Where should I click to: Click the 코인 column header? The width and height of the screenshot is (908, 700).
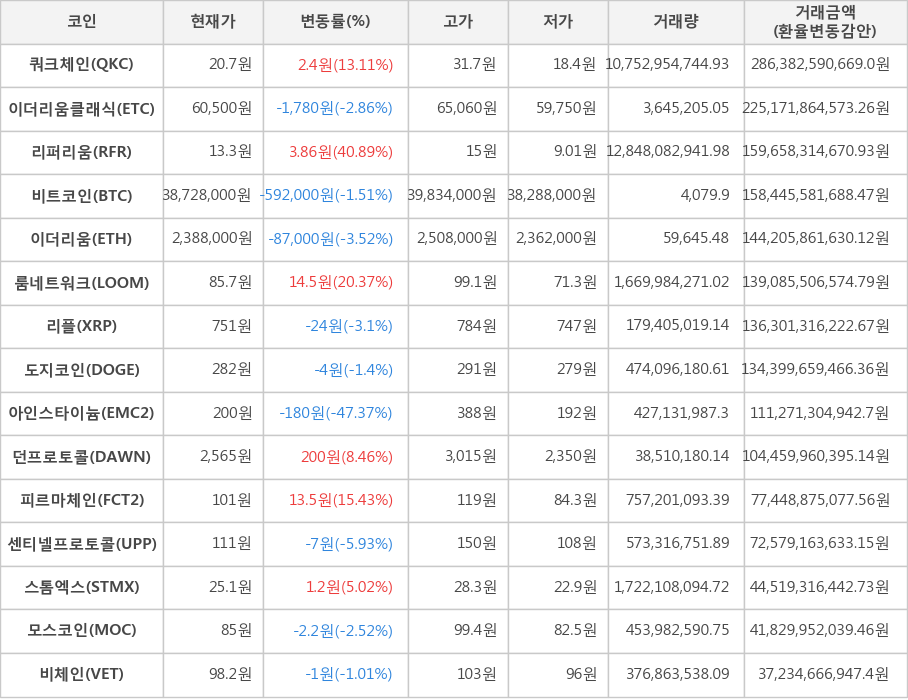(82, 22)
